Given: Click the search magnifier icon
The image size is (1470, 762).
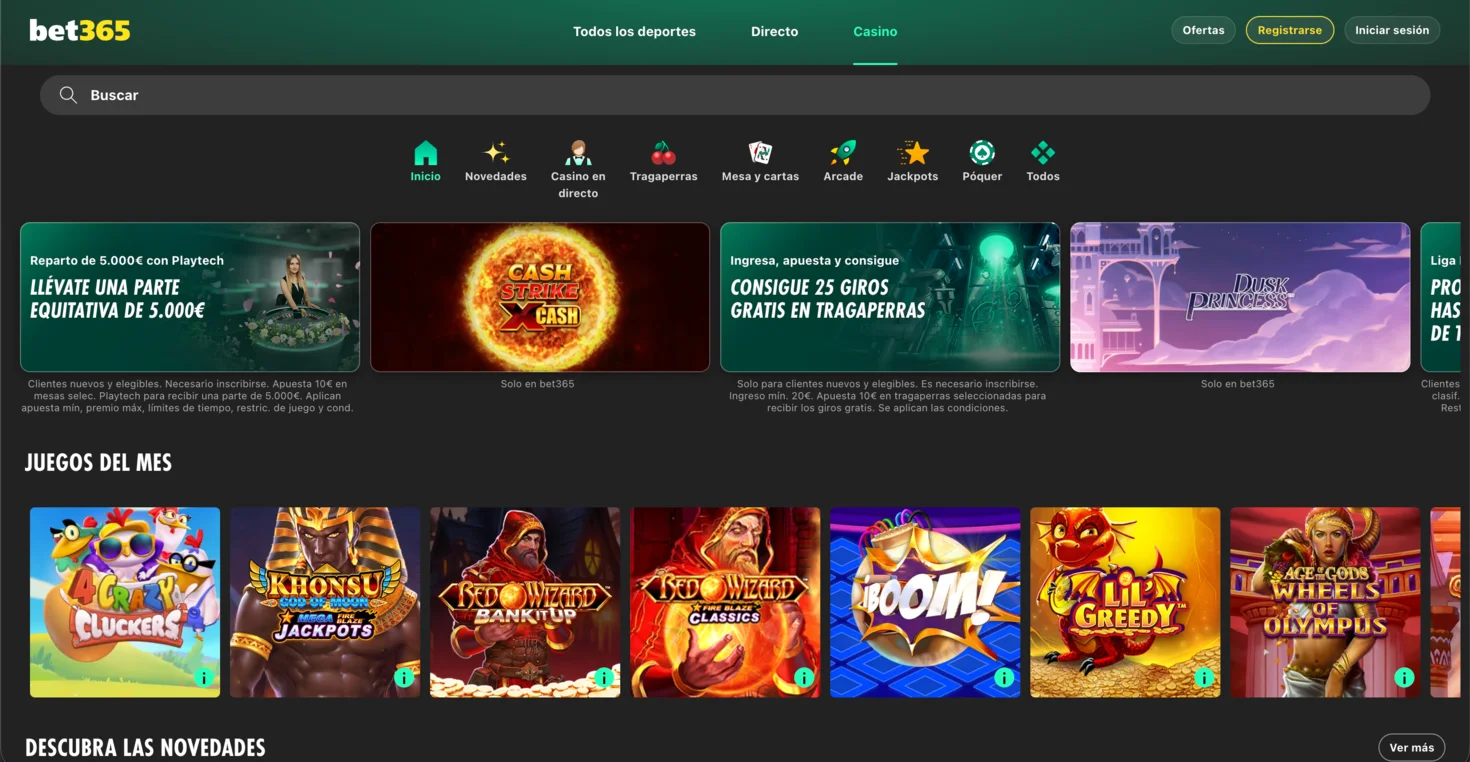Looking at the screenshot, I should 68,95.
